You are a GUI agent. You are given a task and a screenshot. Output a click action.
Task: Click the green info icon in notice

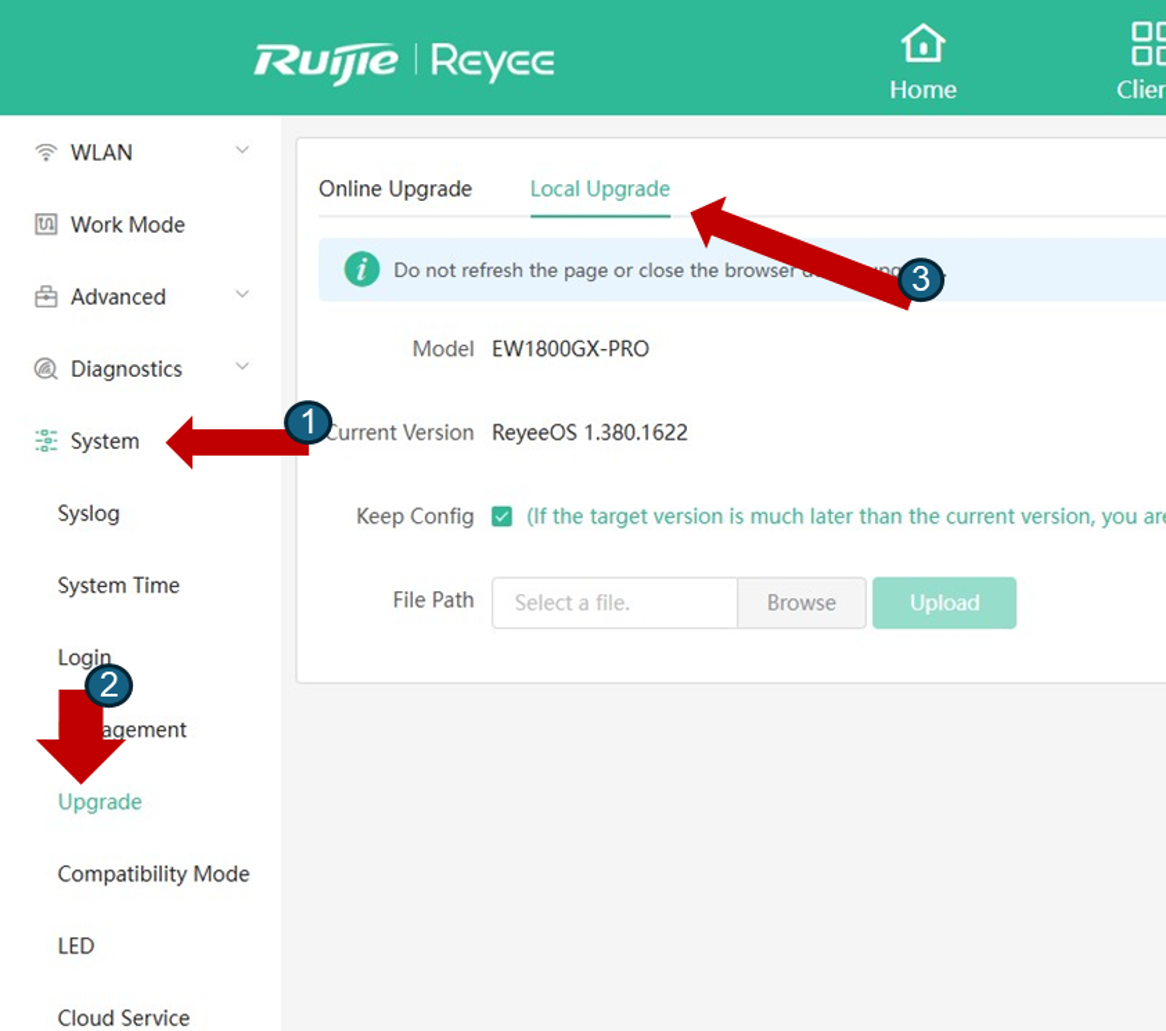362,269
